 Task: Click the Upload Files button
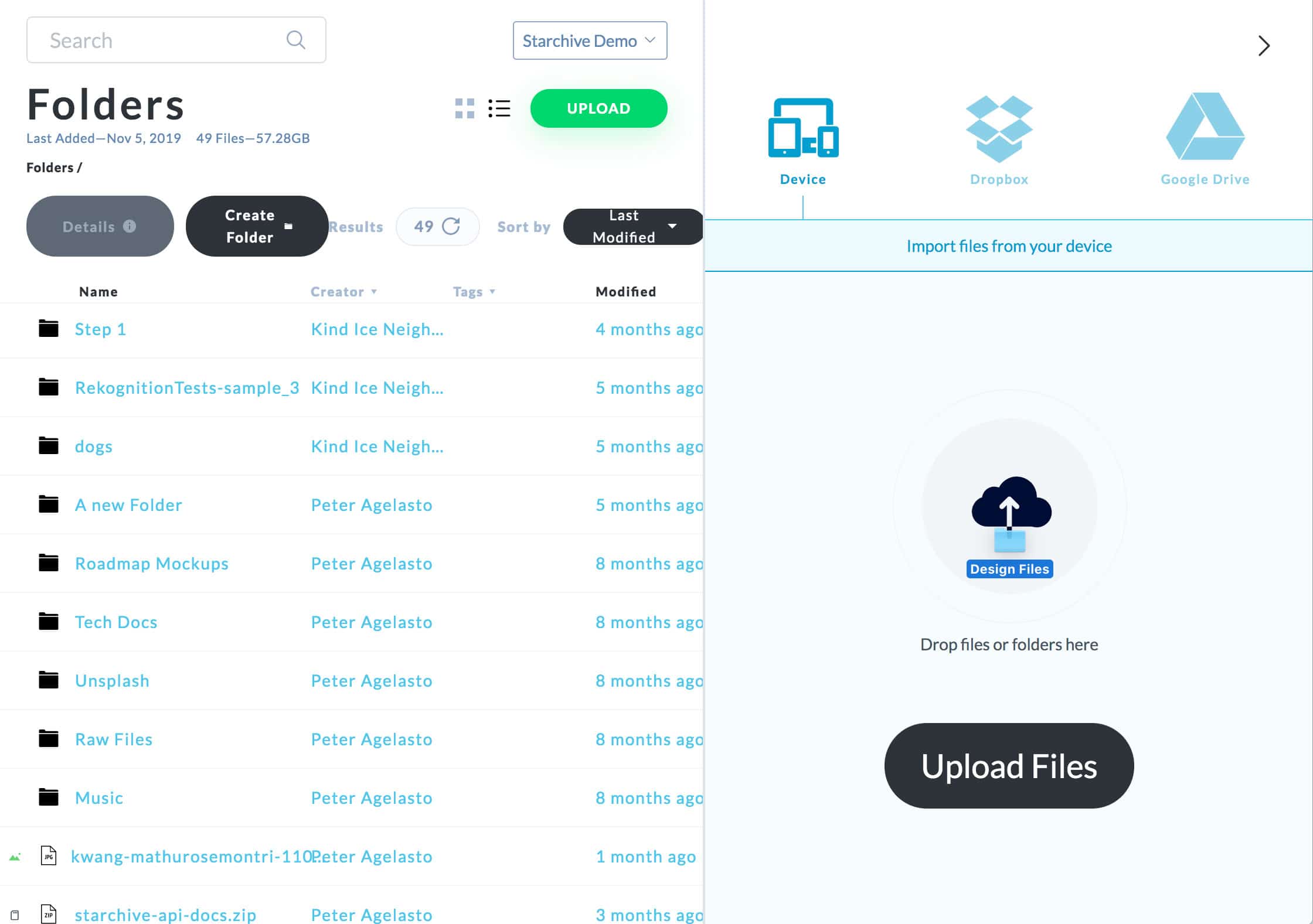click(1009, 766)
